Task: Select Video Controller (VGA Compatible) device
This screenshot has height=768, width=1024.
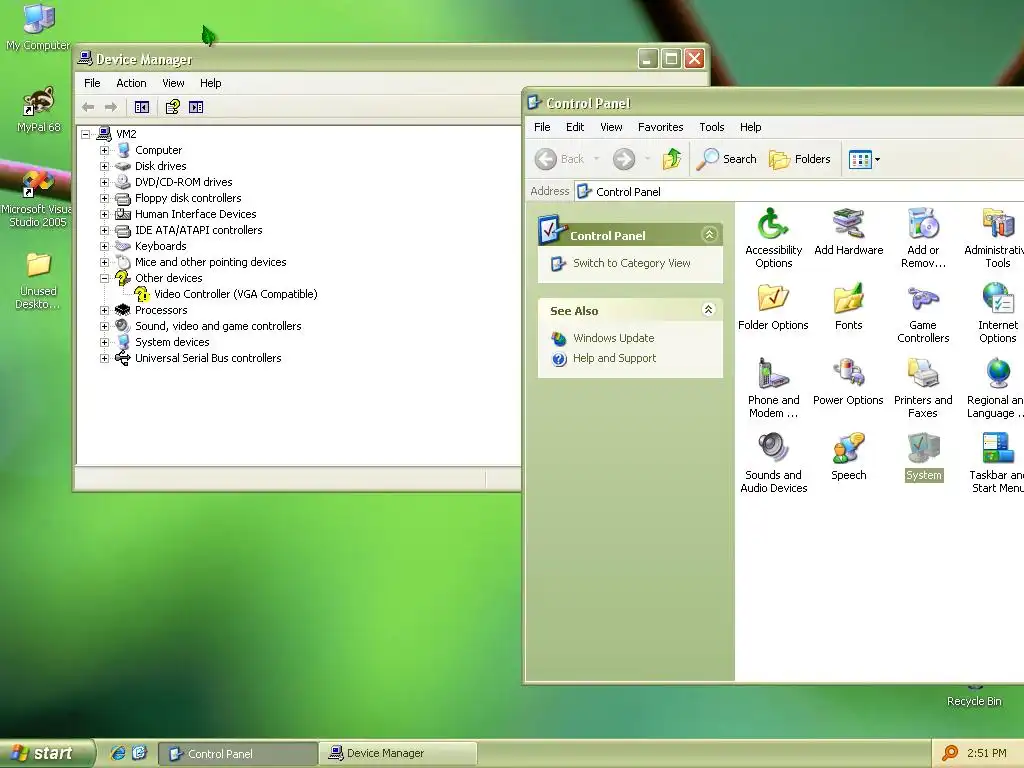Action: click(235, 294)
